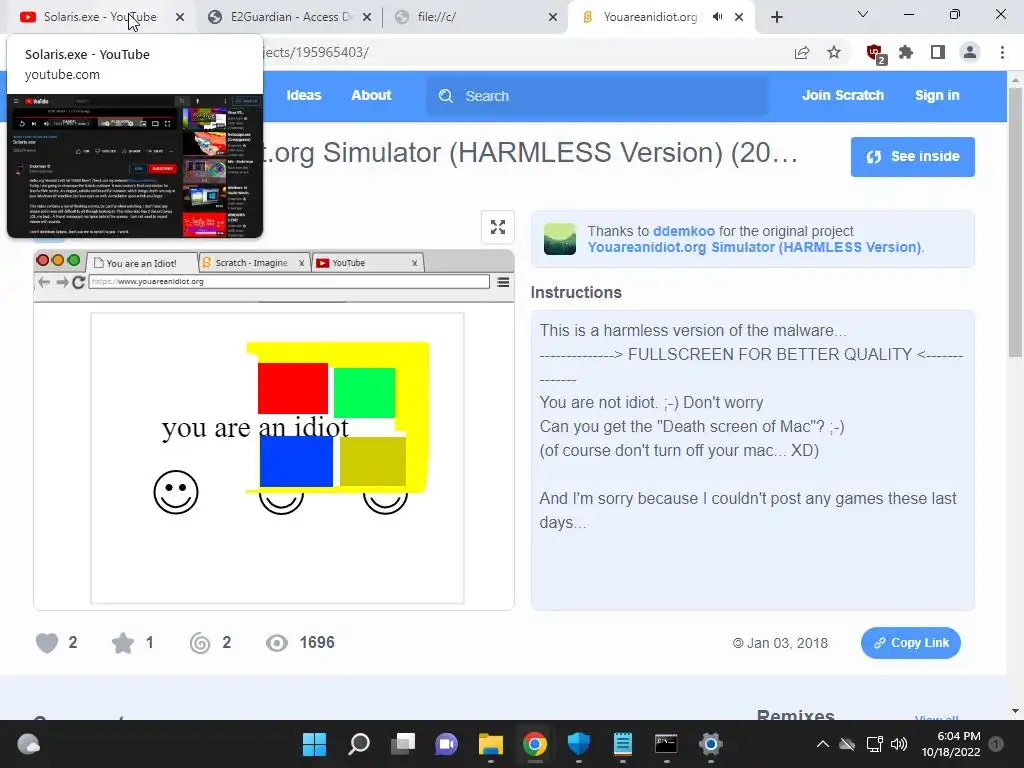Mute the Youareanidiot.org tab audio icon
Screen dimensions: 1024x768
pyautogui.click(x=718, y=17)
